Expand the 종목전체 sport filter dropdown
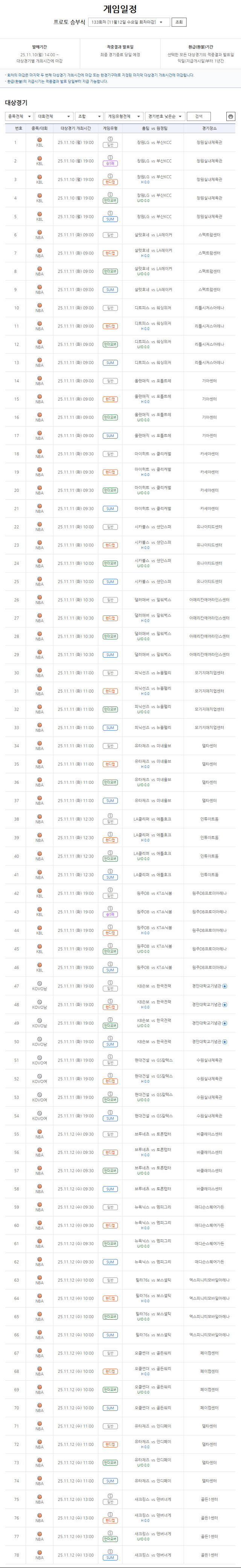This screenshot has height=1568, width=241. (19, 116)
